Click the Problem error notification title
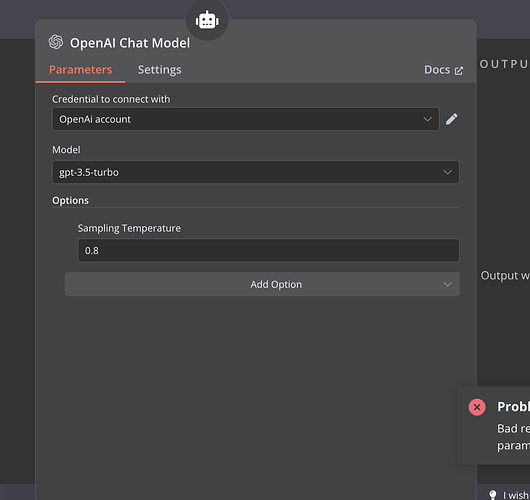Viewport: 530px width, 500px height. tap(513, 407)
